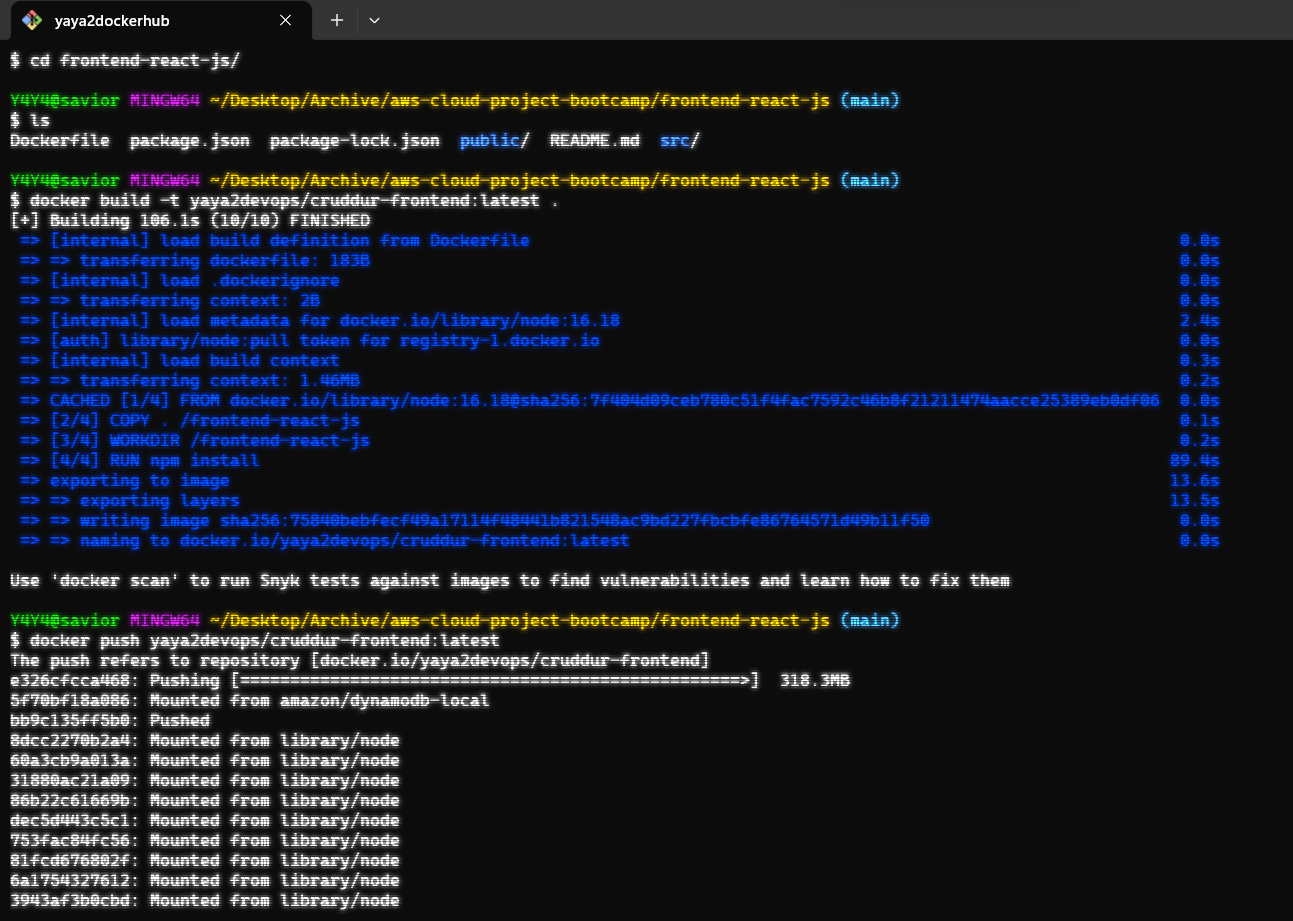Open a new terminal tab with plus

click(x=337, y=20)
